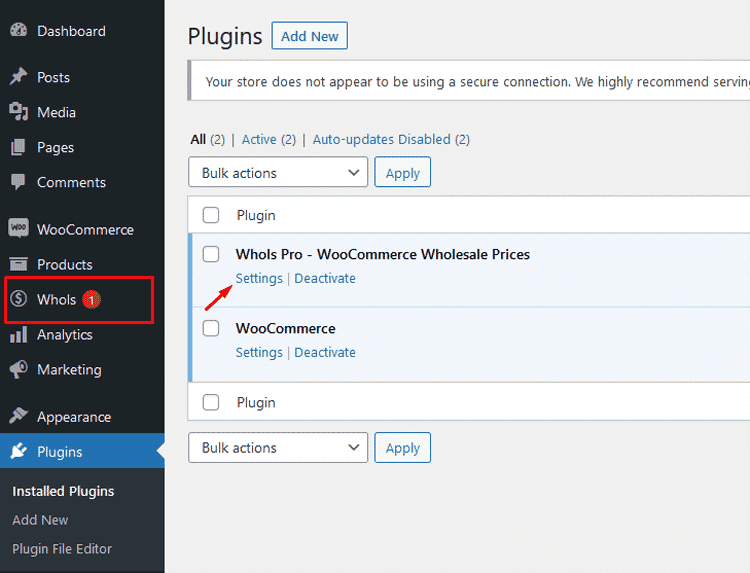Click the WooCommerce plugin name in the list

click(x=286, y=329)
